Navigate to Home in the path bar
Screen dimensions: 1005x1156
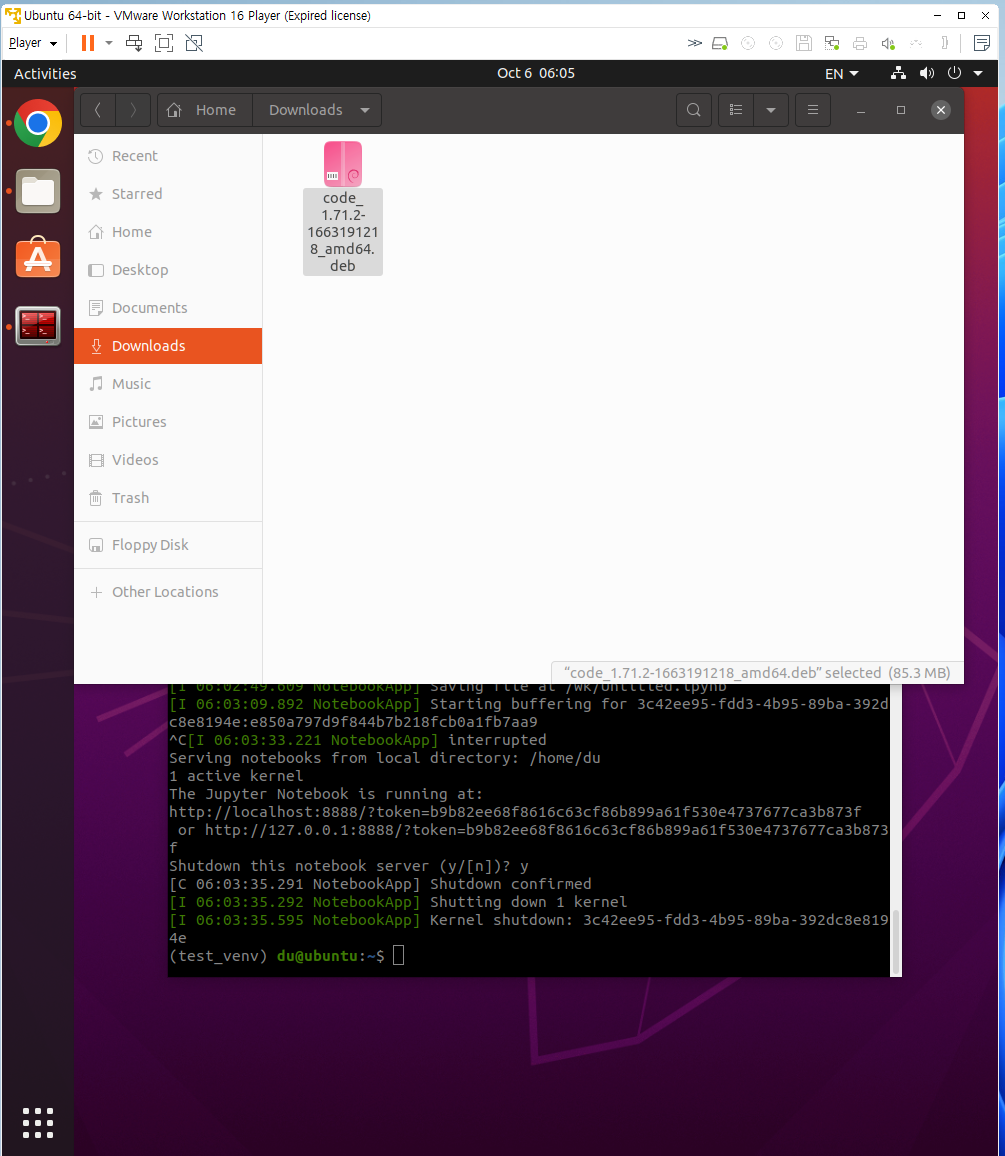[x=205, y=110]
